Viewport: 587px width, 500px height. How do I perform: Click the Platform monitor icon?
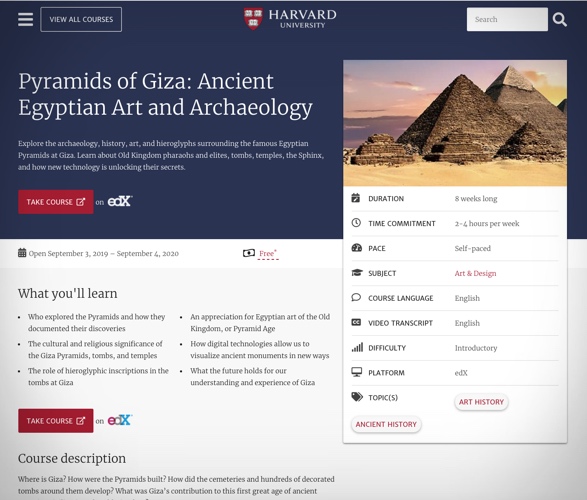point(357,372)
